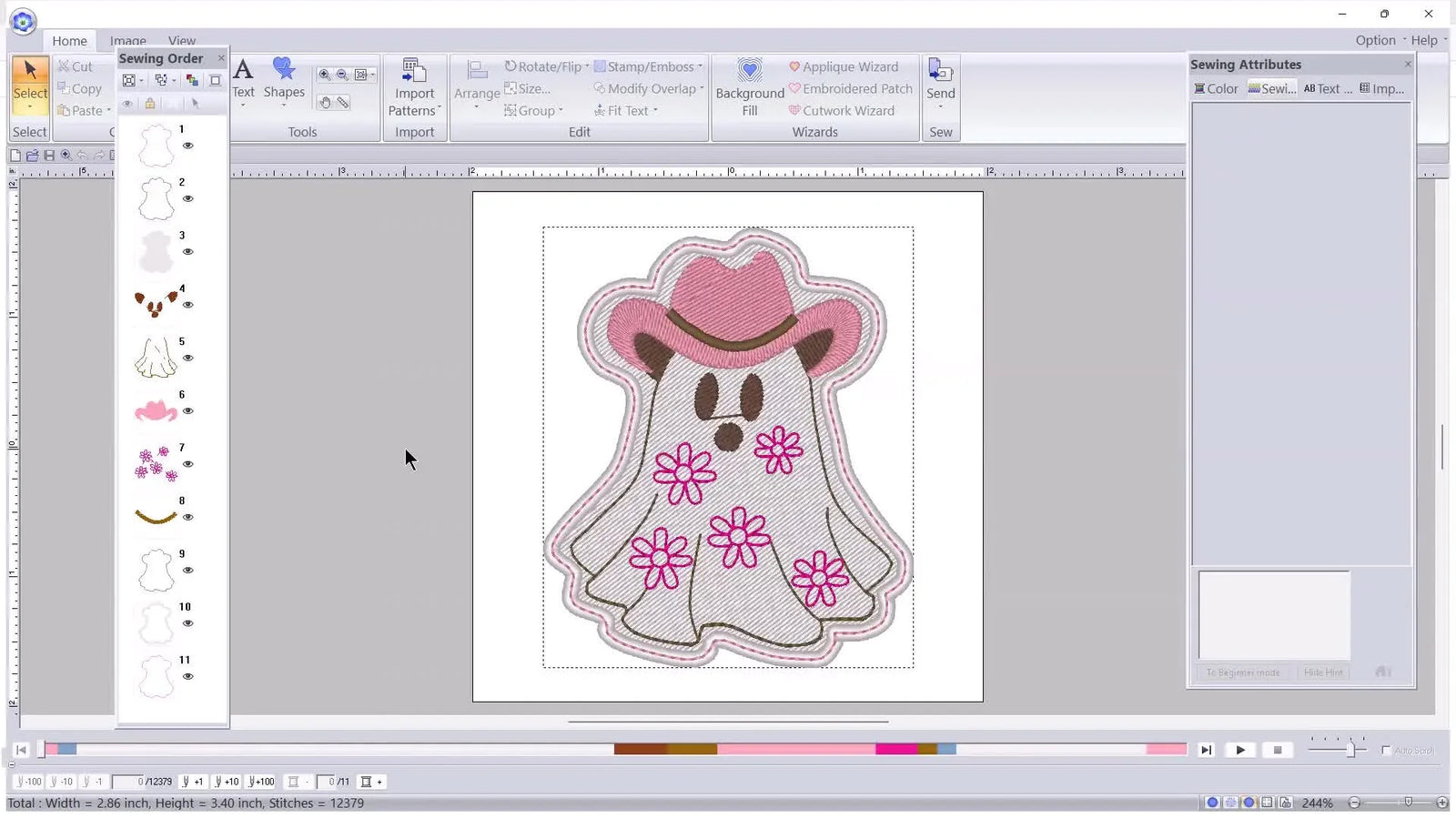
Task: Switch to the View ribbon tab
Action: (x=182, y=41)
